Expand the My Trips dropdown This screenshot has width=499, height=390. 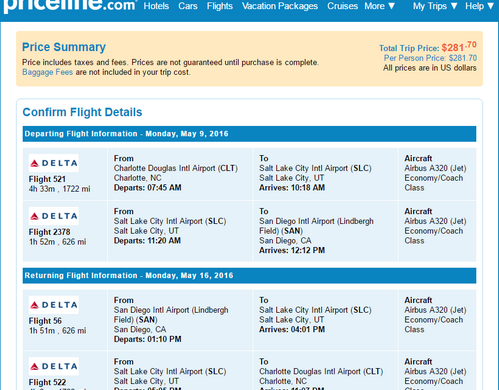click(435, 6)
